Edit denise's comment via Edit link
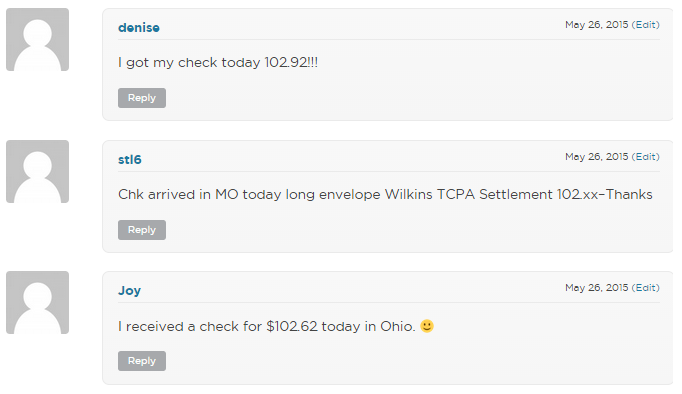Screen dimensions: 682x394 tap(645, 25)
